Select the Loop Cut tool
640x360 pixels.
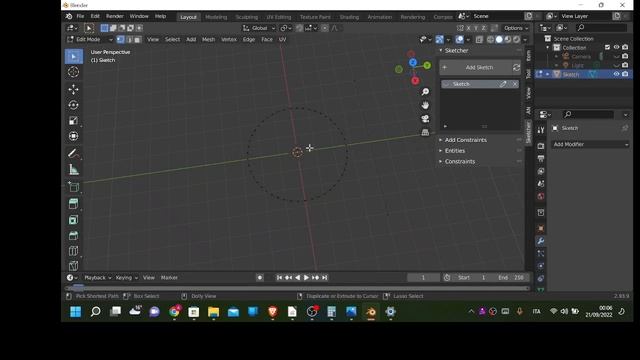click(73, 251)
